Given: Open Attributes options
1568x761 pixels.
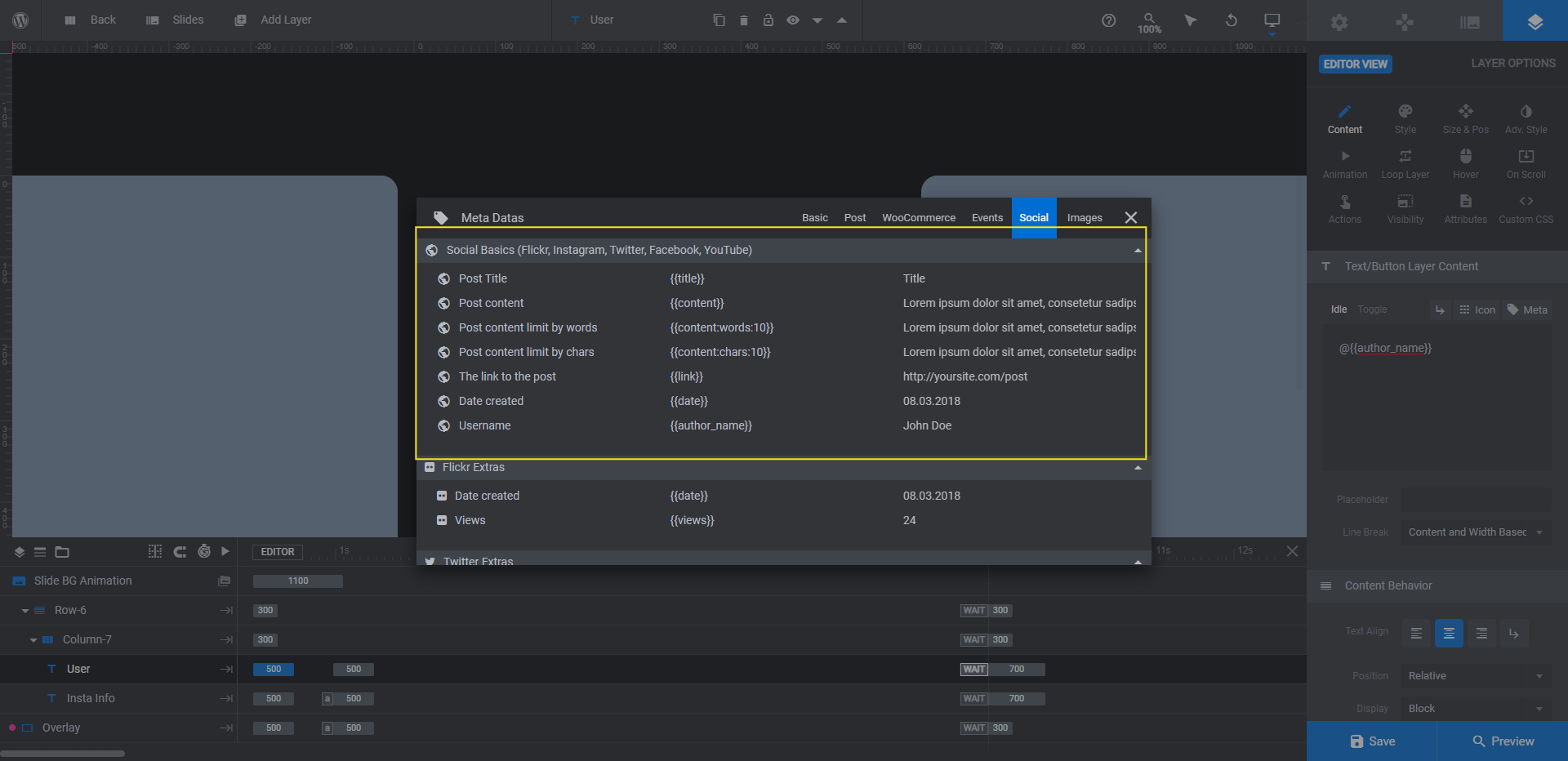Looking at the screenshot, I should coord(1466,209).
